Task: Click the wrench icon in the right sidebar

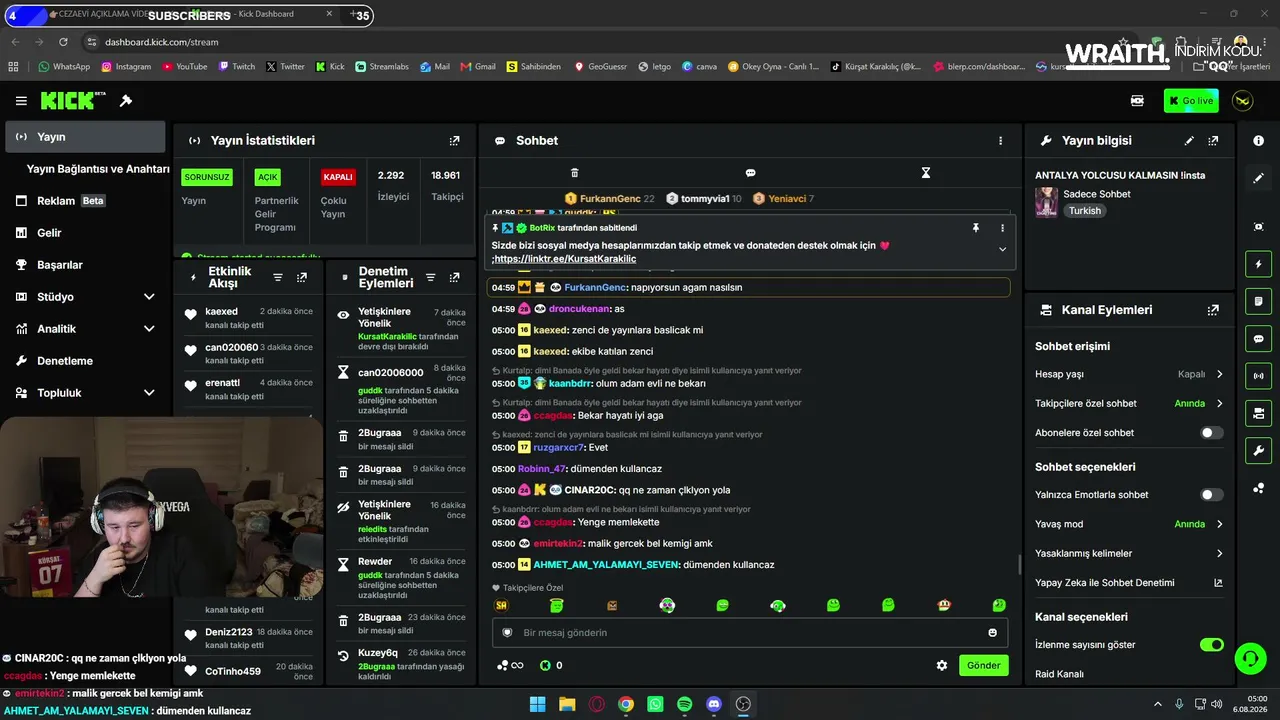Action: point(1258,450)
